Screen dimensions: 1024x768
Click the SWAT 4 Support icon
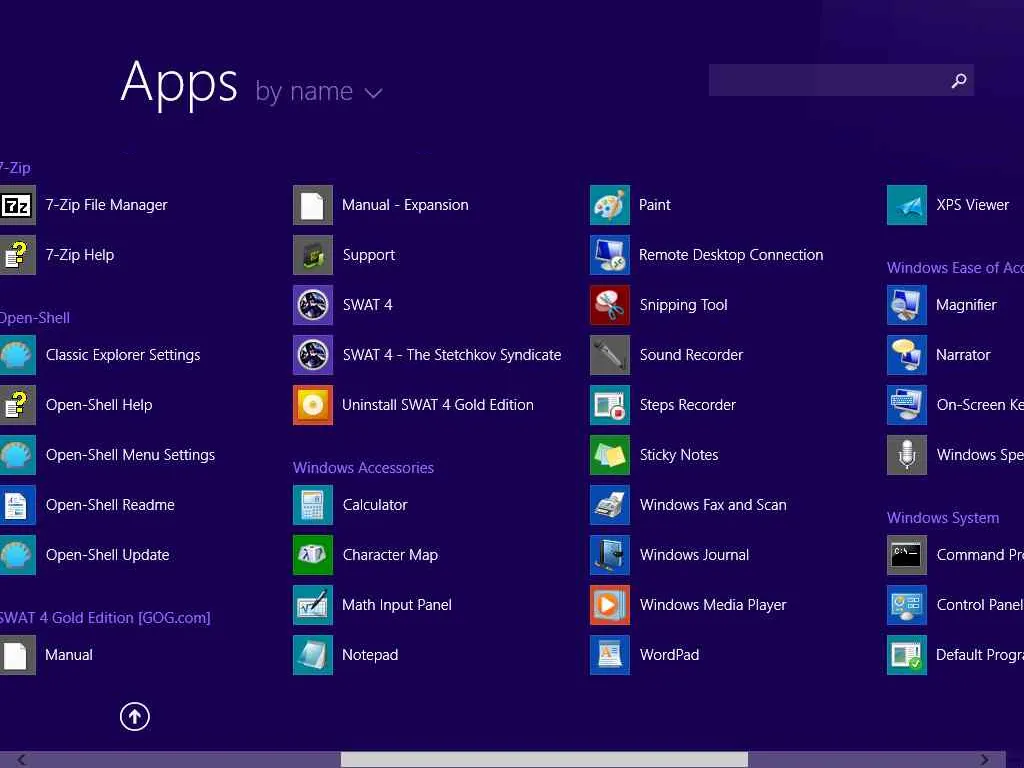[313, 255]
